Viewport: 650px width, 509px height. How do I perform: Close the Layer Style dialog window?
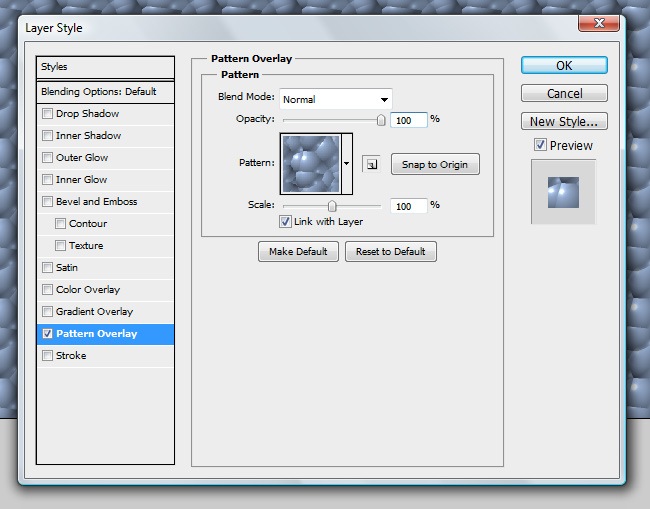click(595, 23)
